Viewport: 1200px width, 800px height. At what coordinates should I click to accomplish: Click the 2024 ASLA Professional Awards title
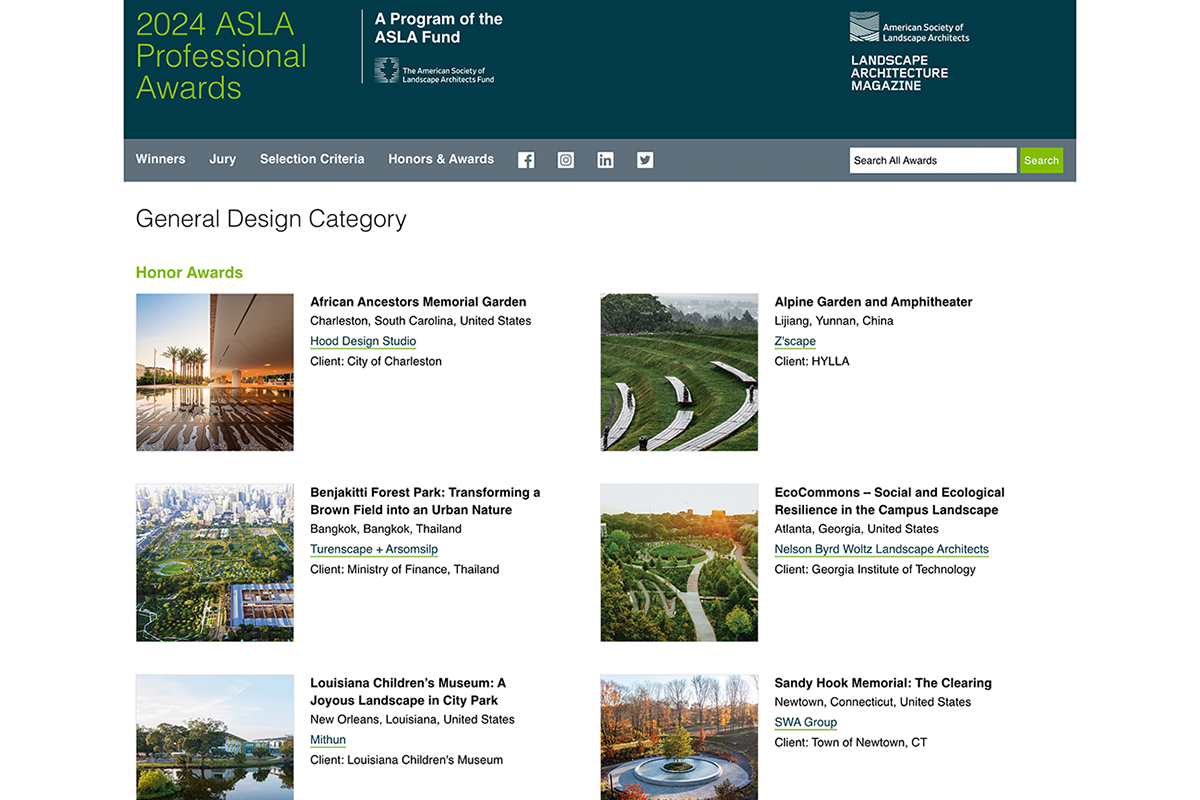[x=221, y=55]
